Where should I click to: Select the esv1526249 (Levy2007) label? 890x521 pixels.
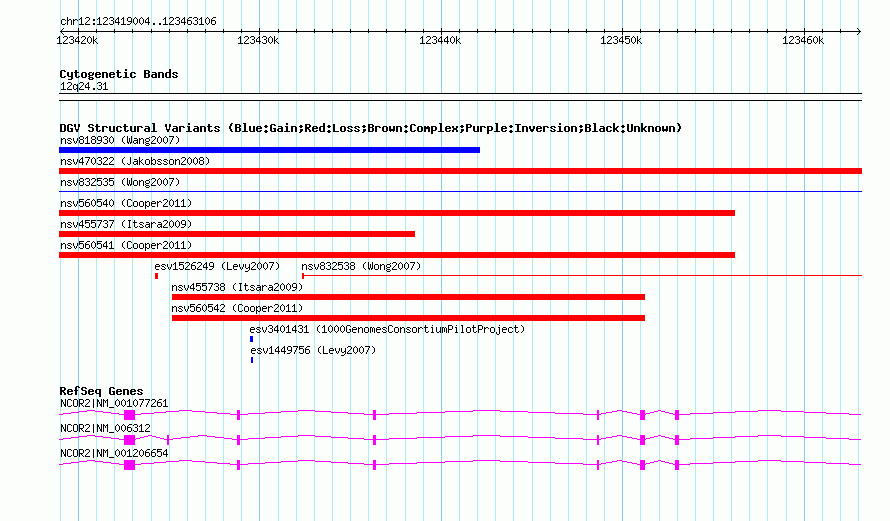point(217,266)
